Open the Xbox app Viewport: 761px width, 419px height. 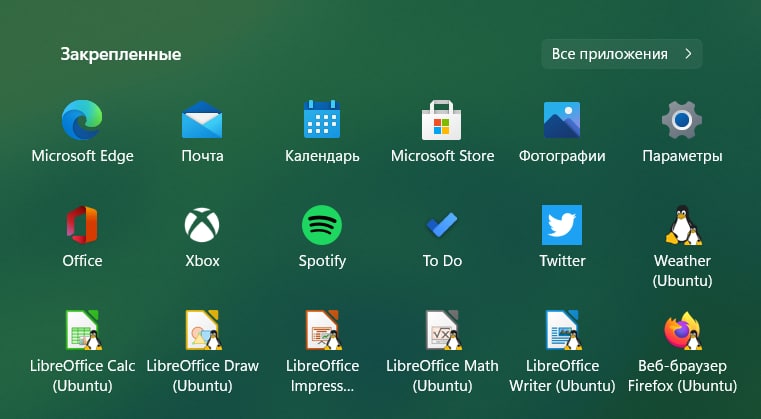[202, 225]
